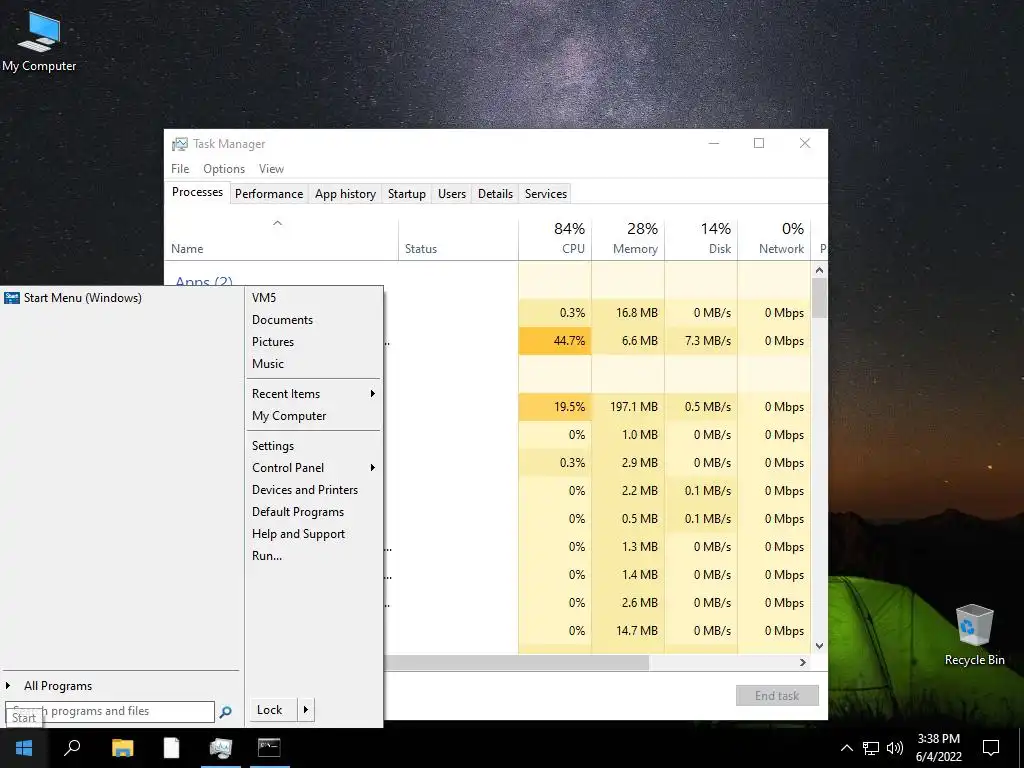The width and height of the screenshot is (1024, 768).
Task: Open the notification center icon
Action: [x=991, y=748]
